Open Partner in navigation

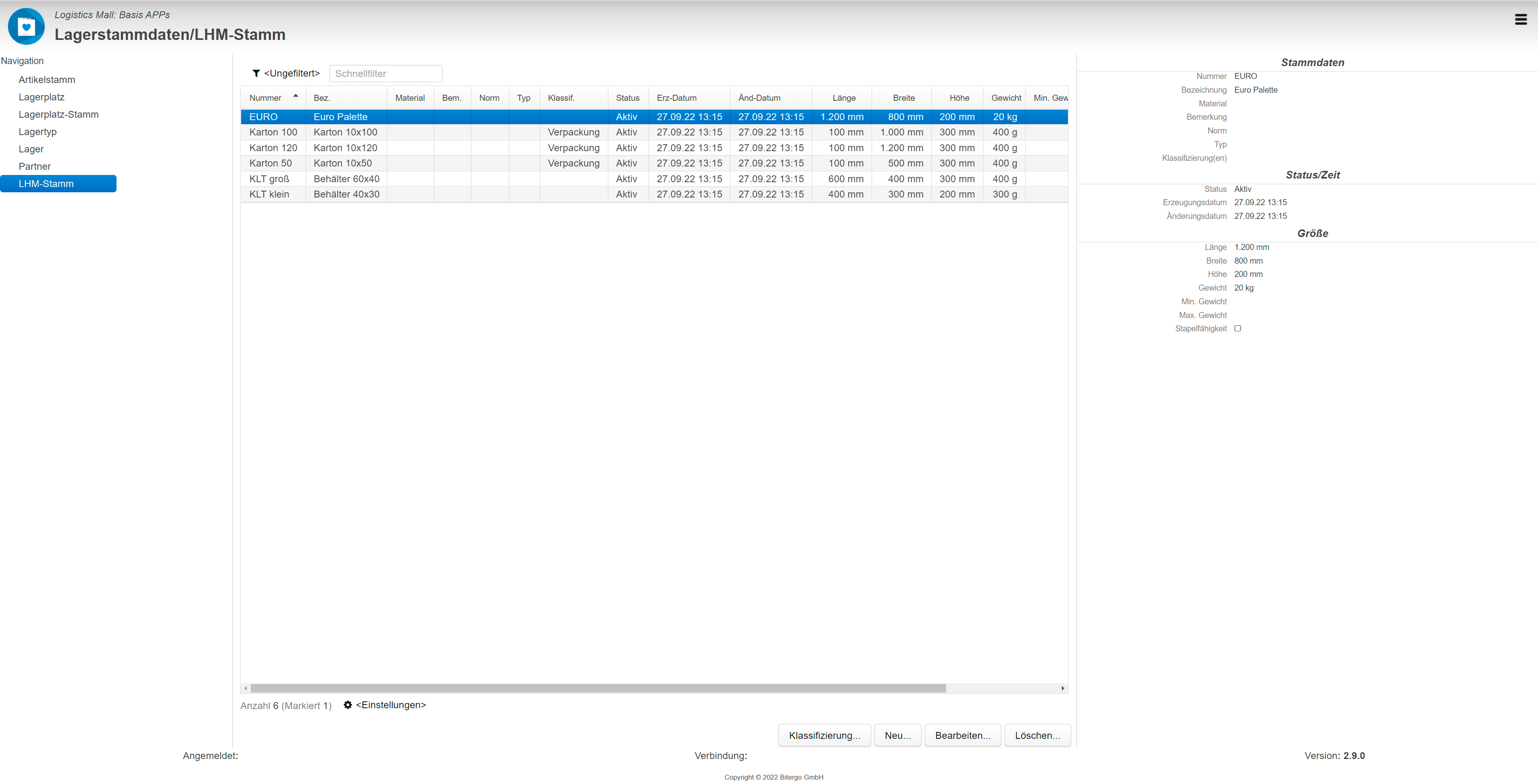[35, 166]
